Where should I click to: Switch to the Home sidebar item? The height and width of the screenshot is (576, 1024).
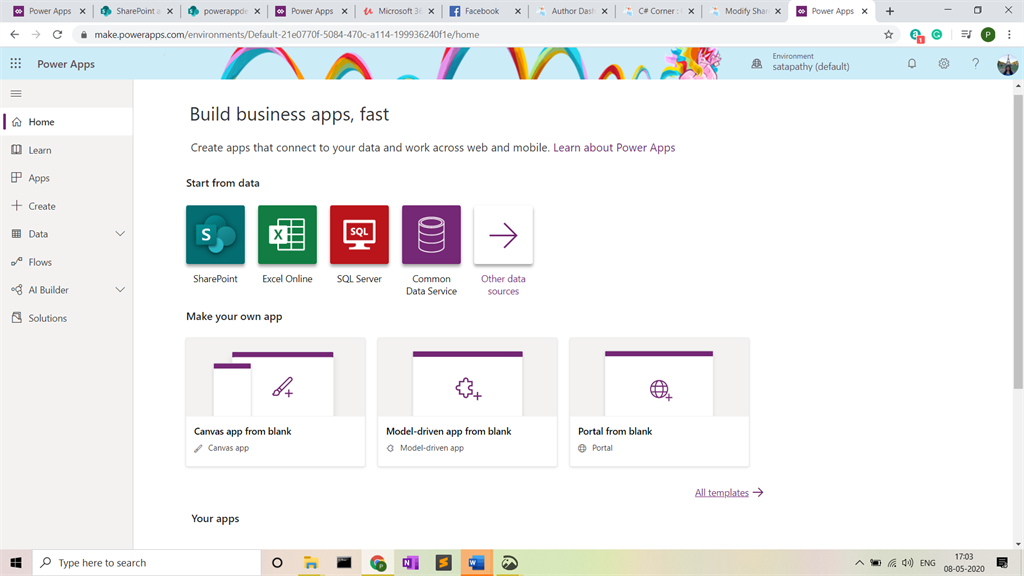pyautogui.click(x=41, y=121)
